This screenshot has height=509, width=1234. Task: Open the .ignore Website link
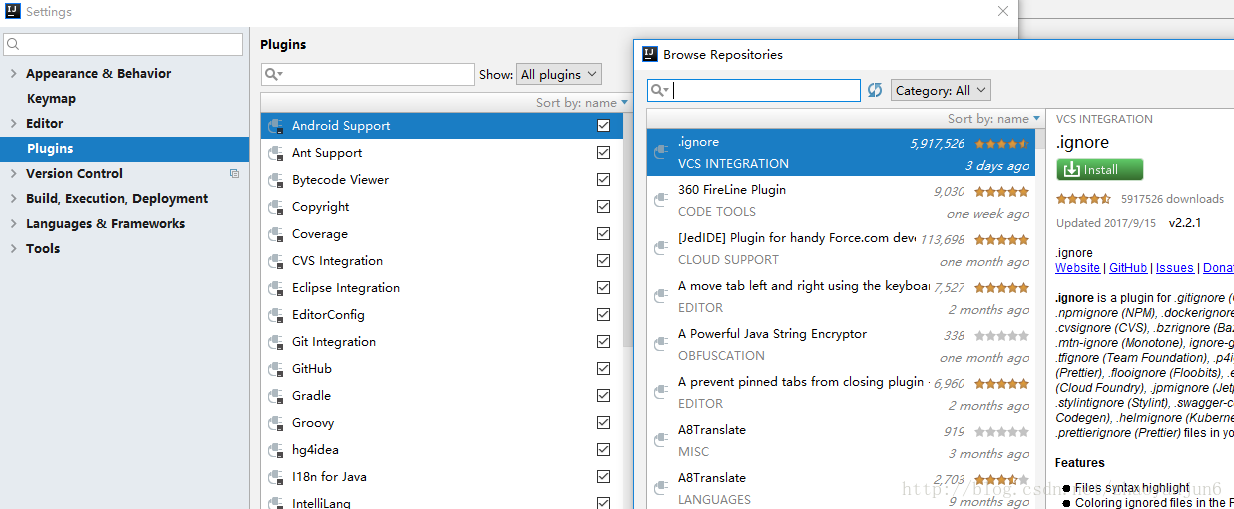1077,268
